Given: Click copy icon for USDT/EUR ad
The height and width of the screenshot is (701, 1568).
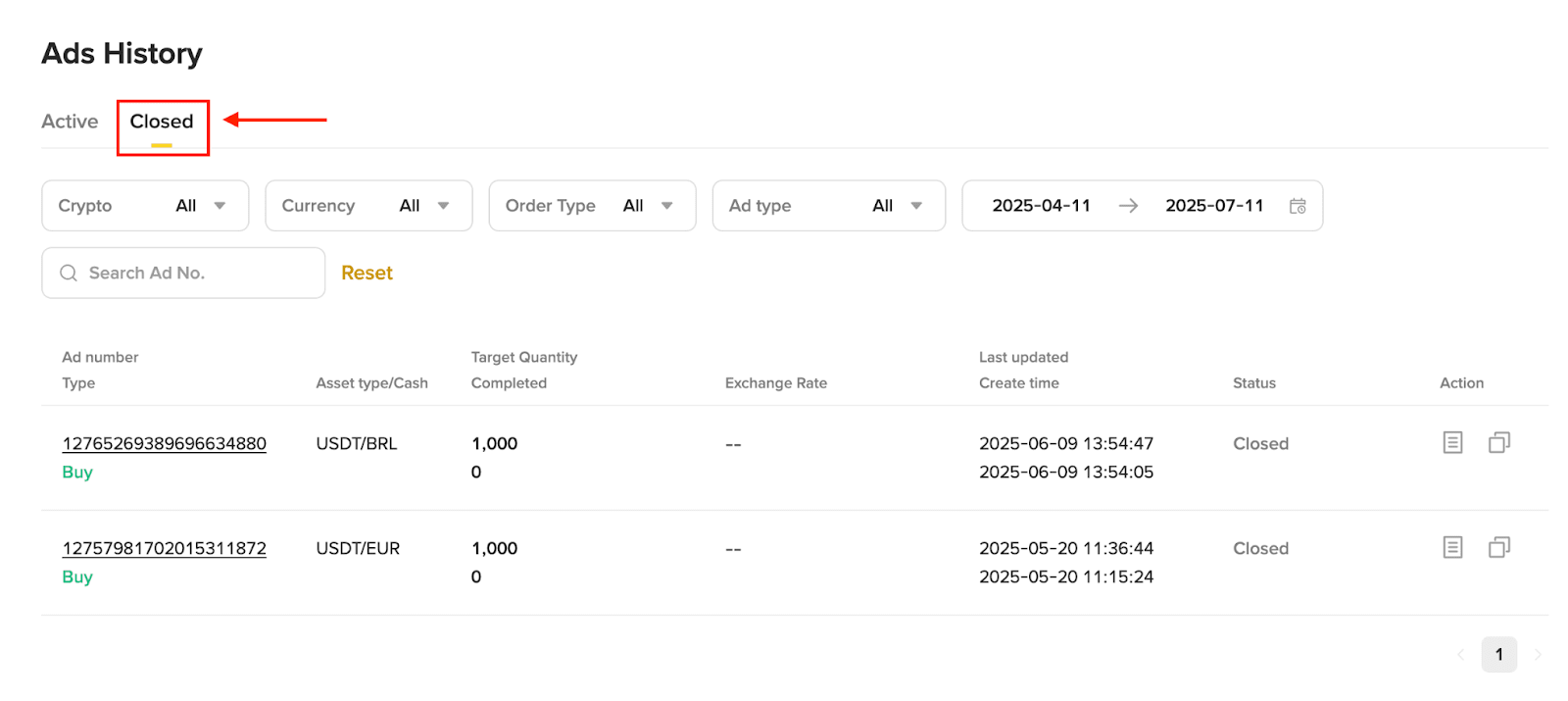Looking at the screenshot, I should coord(1499,548).
